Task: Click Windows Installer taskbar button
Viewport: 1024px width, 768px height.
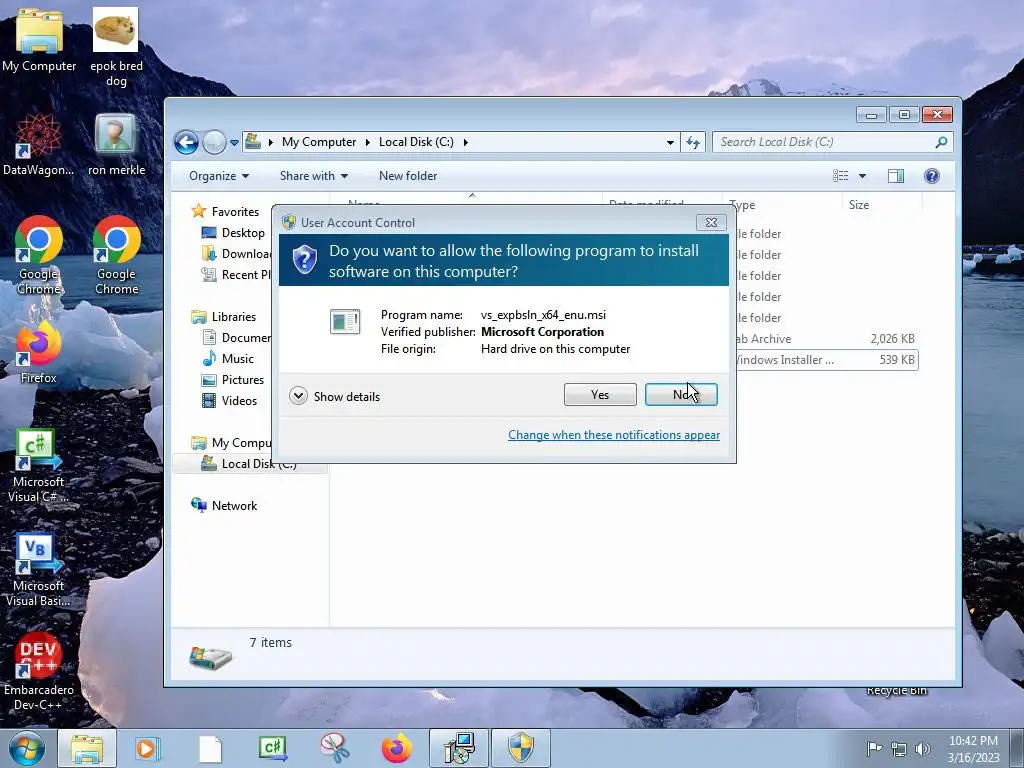Action: click(x=458, y=748)
